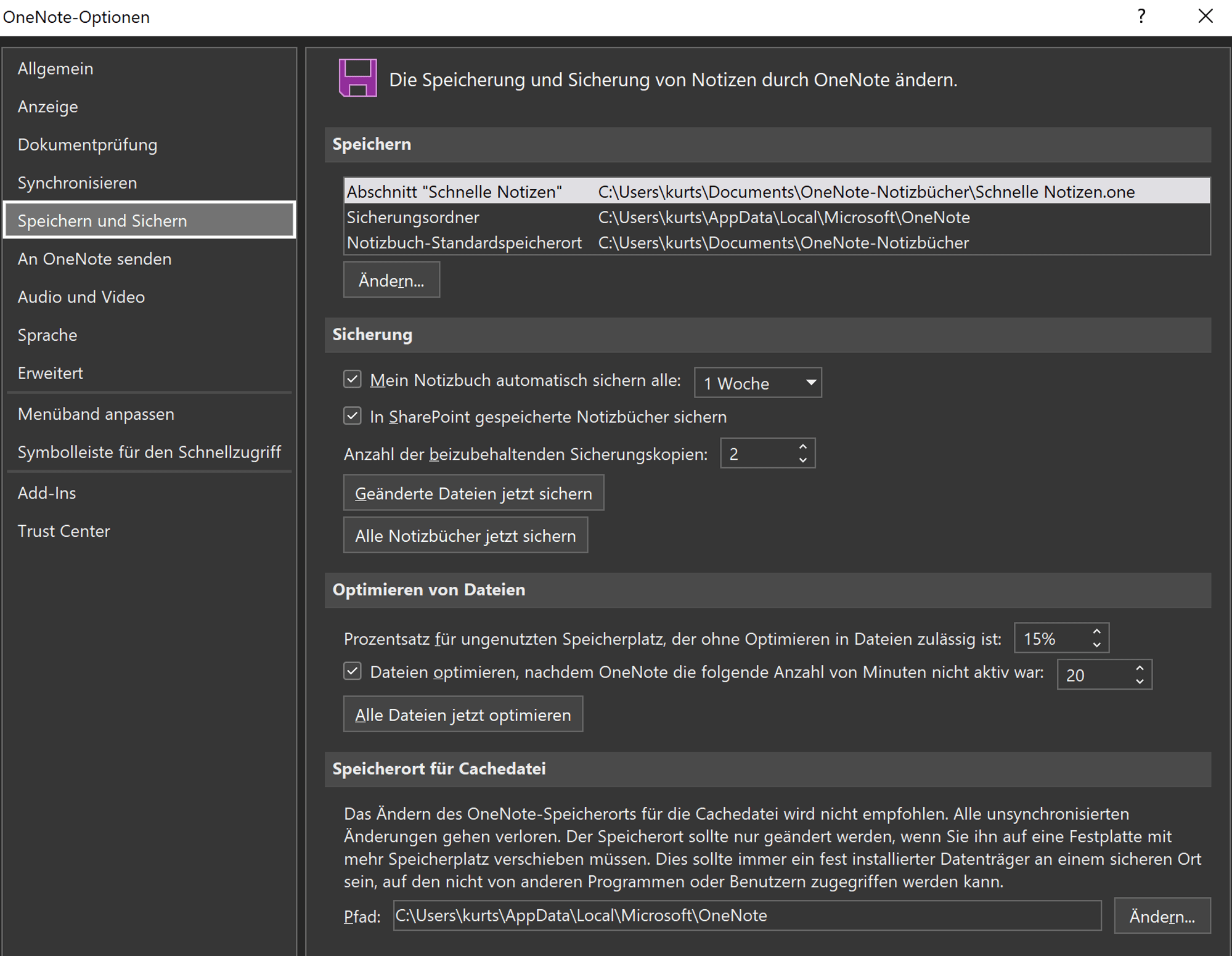This screenshot has width=1232, height=956.
Task: Close the OneNote-Optionen dialog
Action: 1205,17
